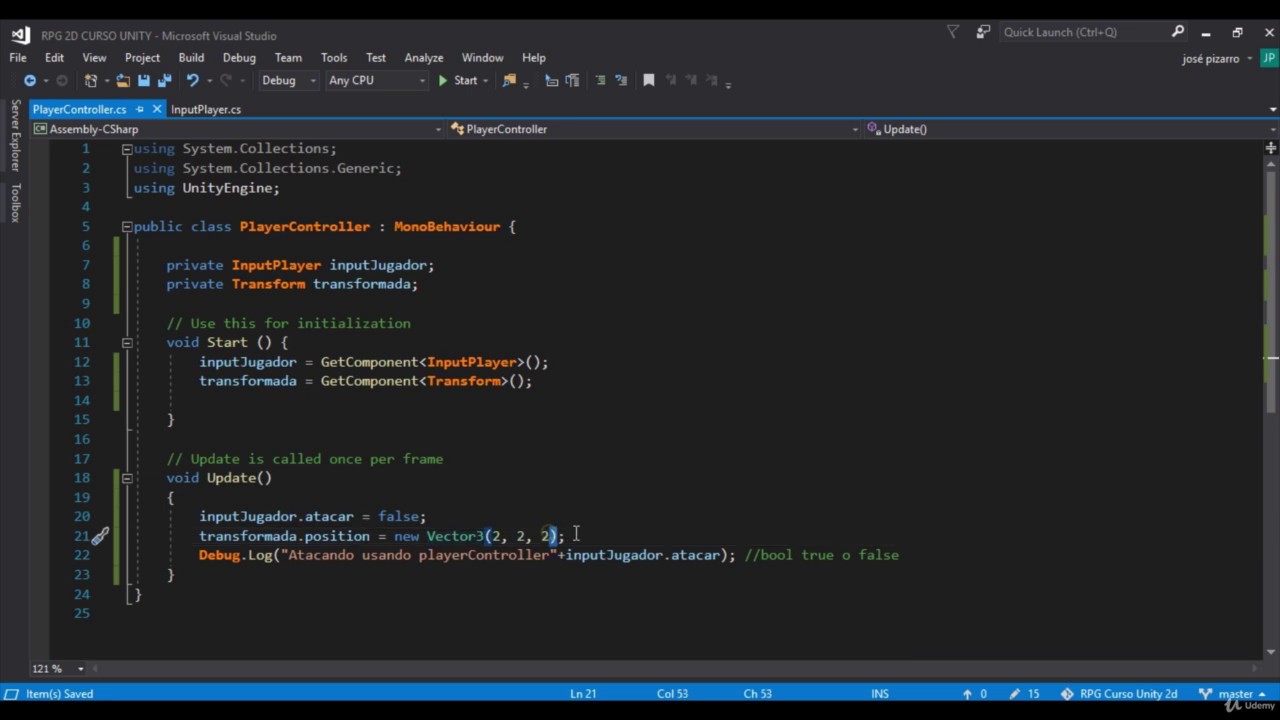Collapse the using directives block
Screen dimensions: 1280x720
(127, 149)
